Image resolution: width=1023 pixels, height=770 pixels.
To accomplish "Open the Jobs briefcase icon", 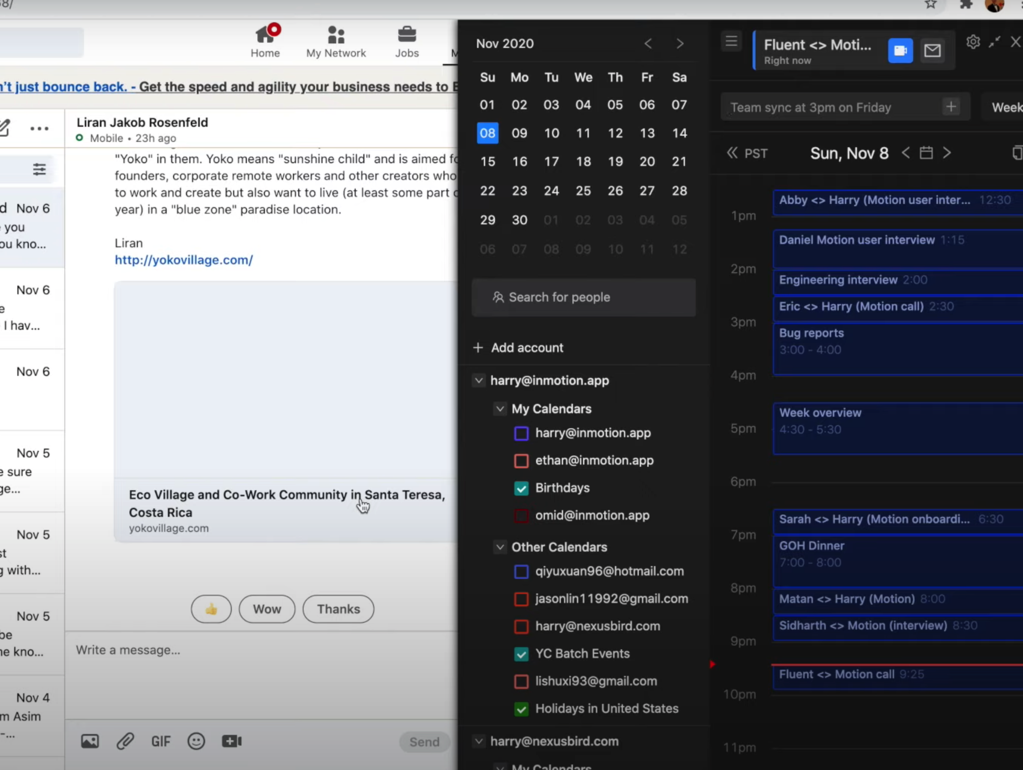I will [406, 42].
